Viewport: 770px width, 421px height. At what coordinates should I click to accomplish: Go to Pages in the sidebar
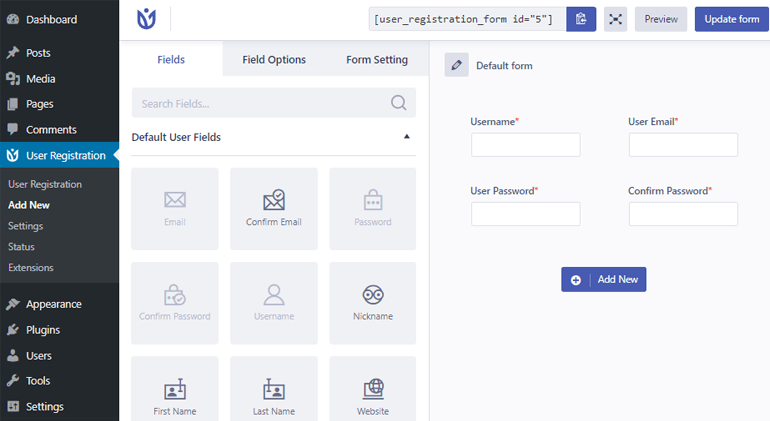[59, 104]
